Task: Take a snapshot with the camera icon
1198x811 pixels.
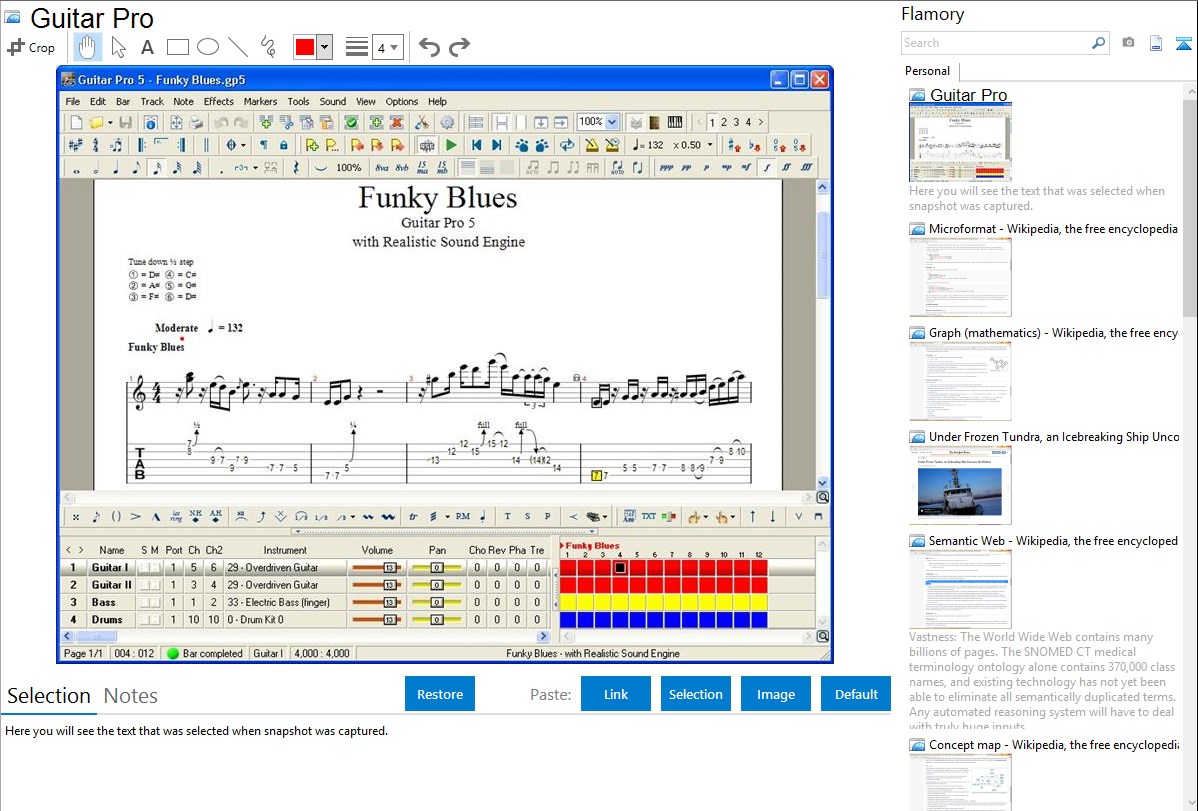Action: tap(1128, 43)
